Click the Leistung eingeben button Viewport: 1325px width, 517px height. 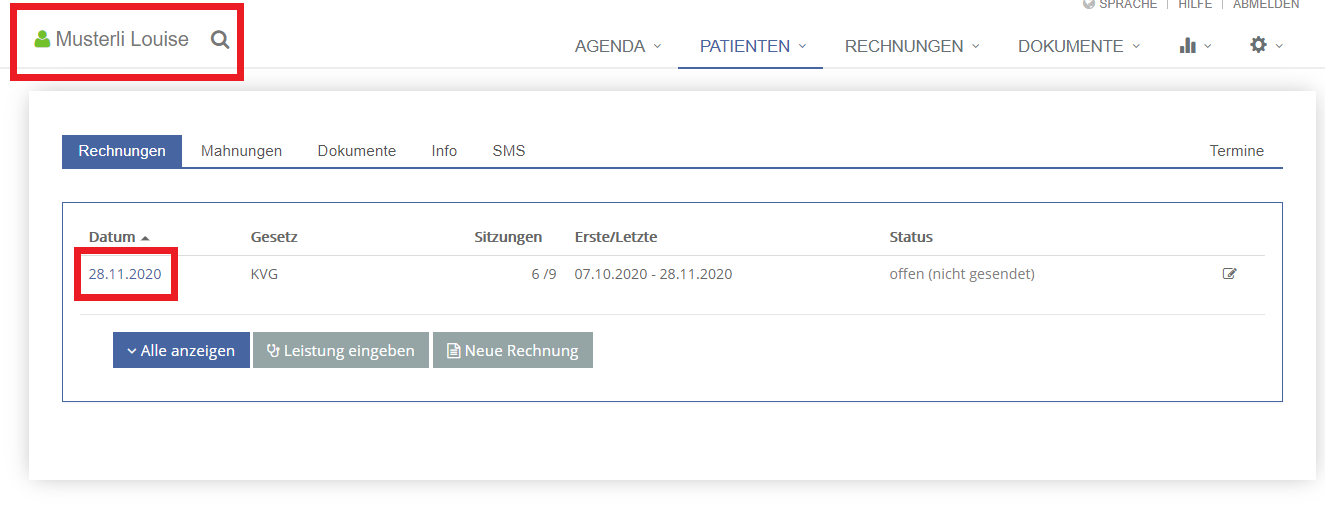pyautogui.click(x=341, y=350)
